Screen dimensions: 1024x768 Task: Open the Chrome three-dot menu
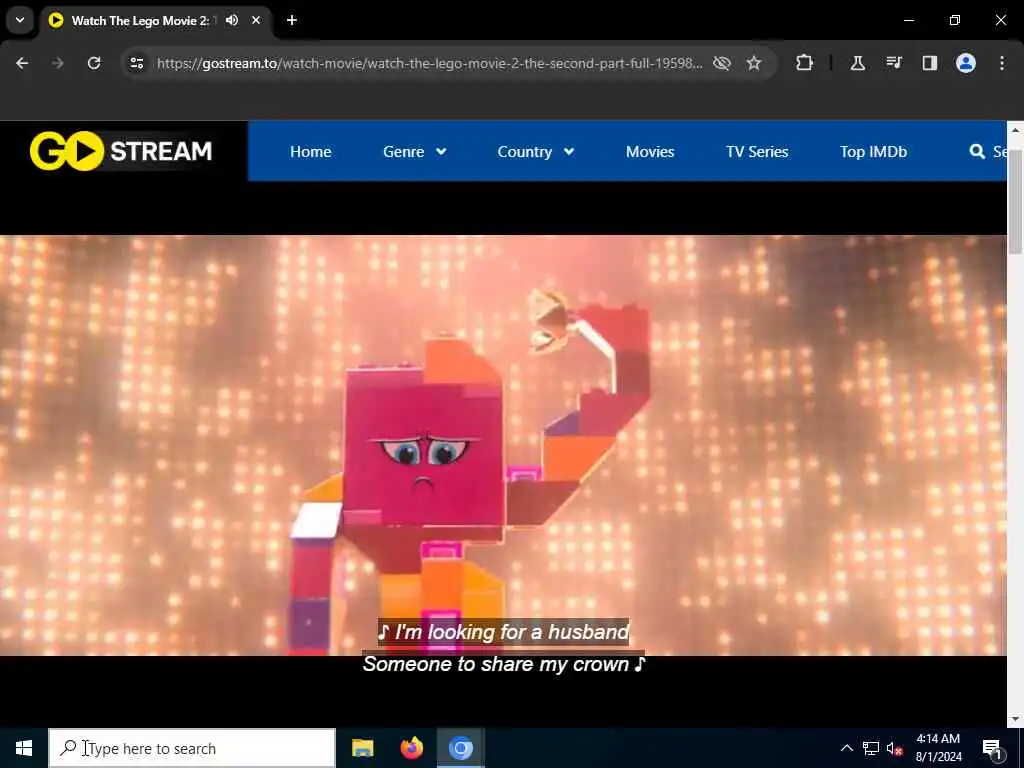click(x=1002, y=63)
